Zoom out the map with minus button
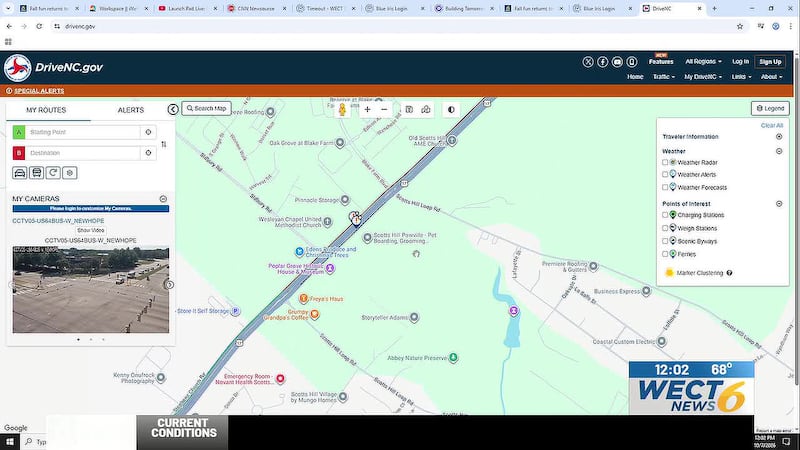 point(384,109)
